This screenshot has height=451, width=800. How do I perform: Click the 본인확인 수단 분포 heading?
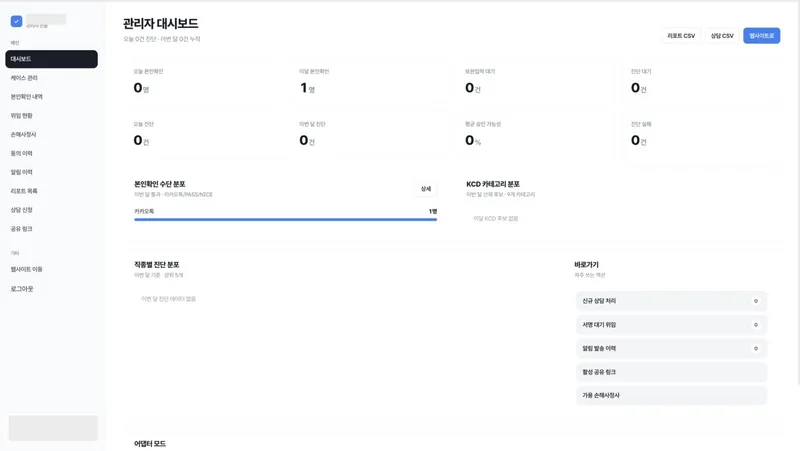pos(160,184)
